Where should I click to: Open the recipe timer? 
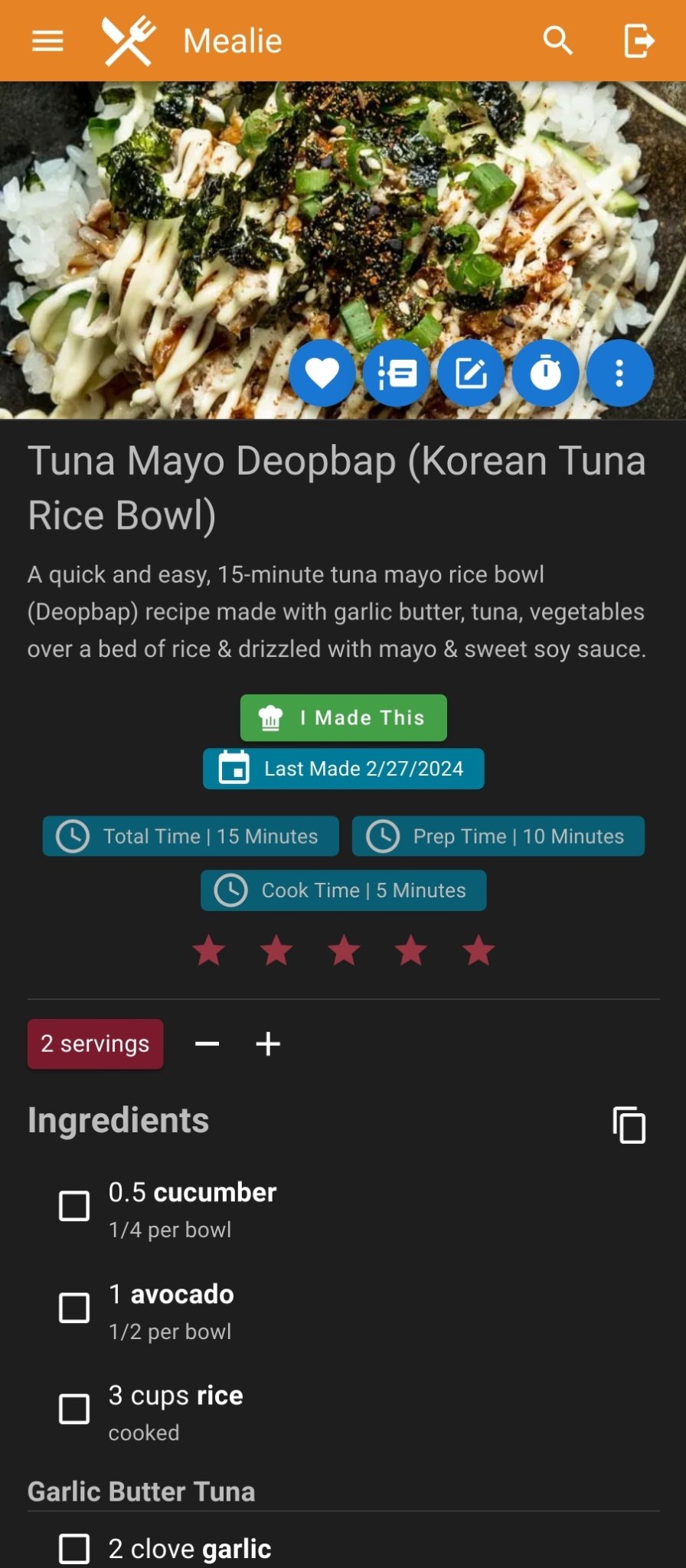pos(545,374)
